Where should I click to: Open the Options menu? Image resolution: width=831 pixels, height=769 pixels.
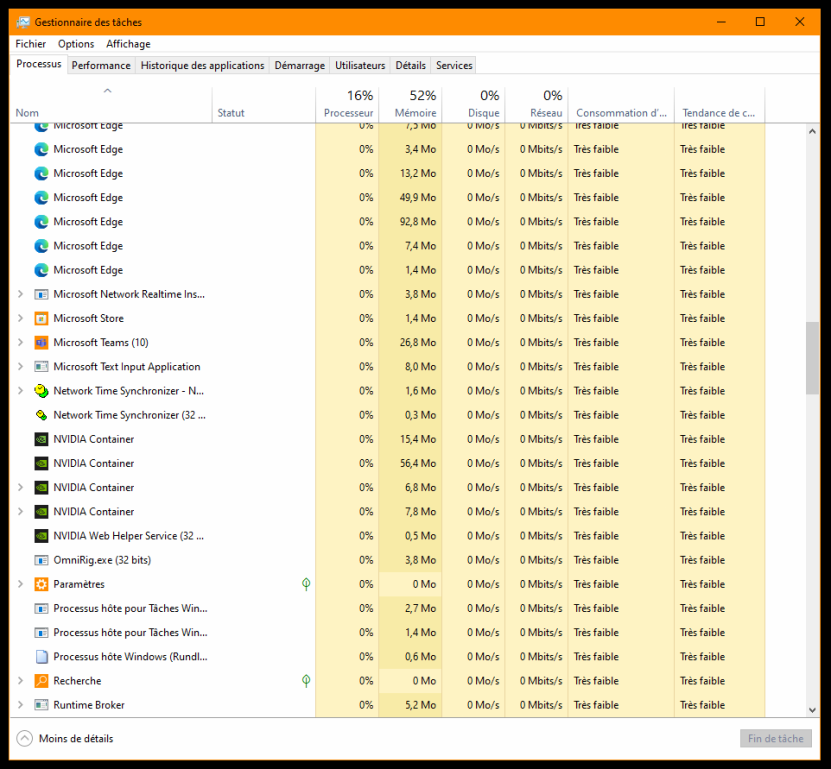76,44
